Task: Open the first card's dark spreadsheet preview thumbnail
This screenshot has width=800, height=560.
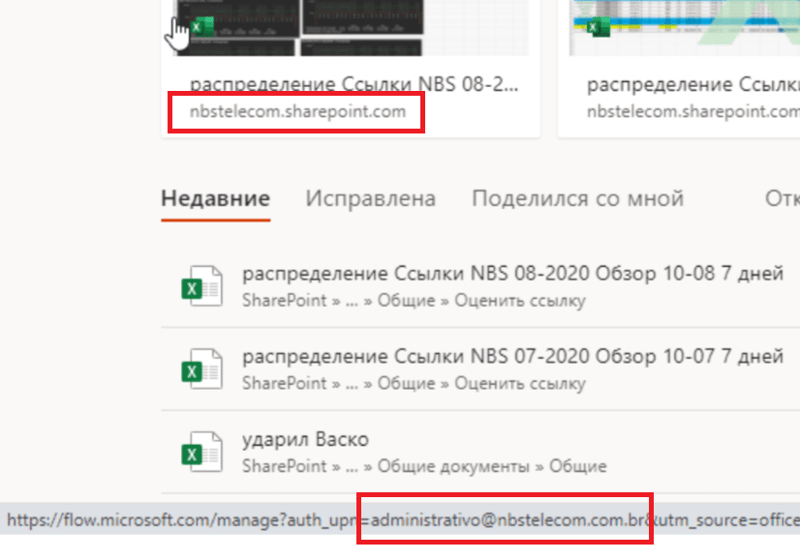Action: [x=350, y=28]
